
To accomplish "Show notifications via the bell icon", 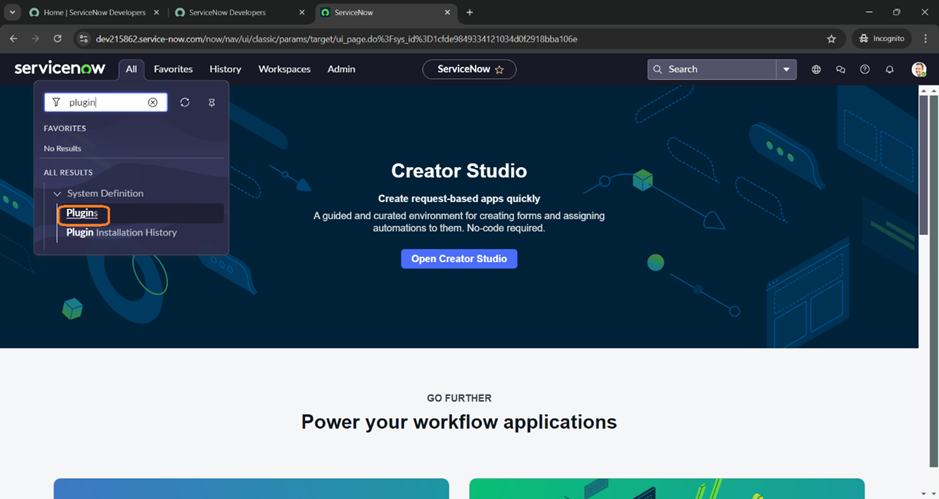I will click(x=889, y=69).
